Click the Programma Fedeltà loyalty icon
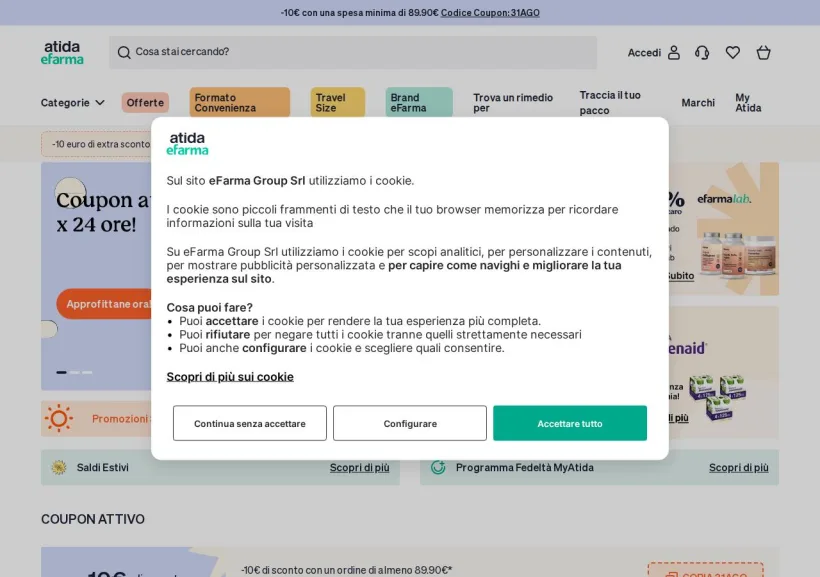The image size is (820, 577). pyautogui.click(x=438, y=467)
